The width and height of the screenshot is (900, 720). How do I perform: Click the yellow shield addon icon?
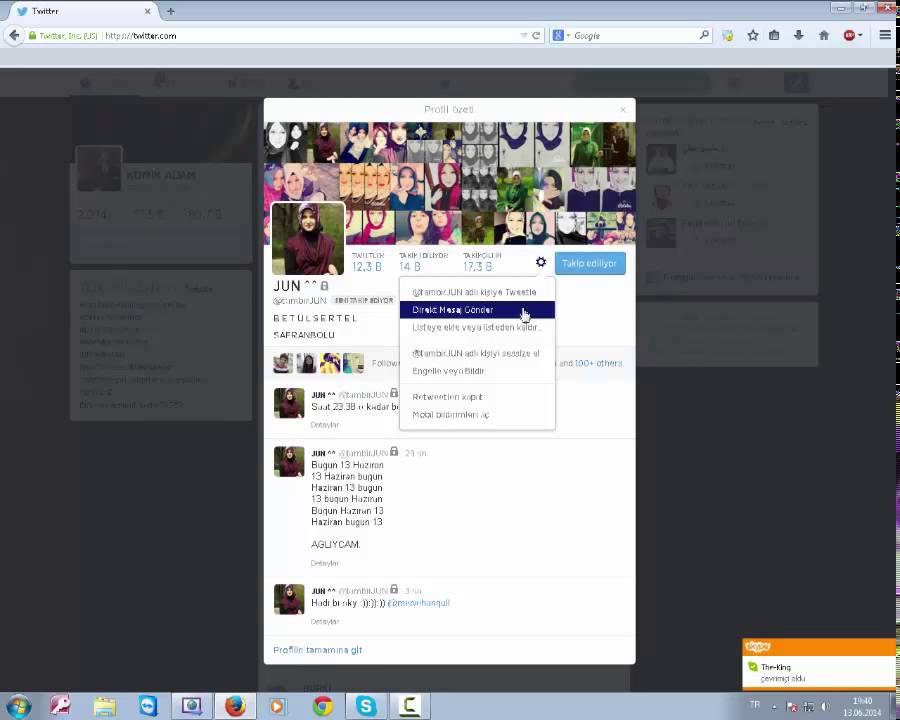pos(728,36)
